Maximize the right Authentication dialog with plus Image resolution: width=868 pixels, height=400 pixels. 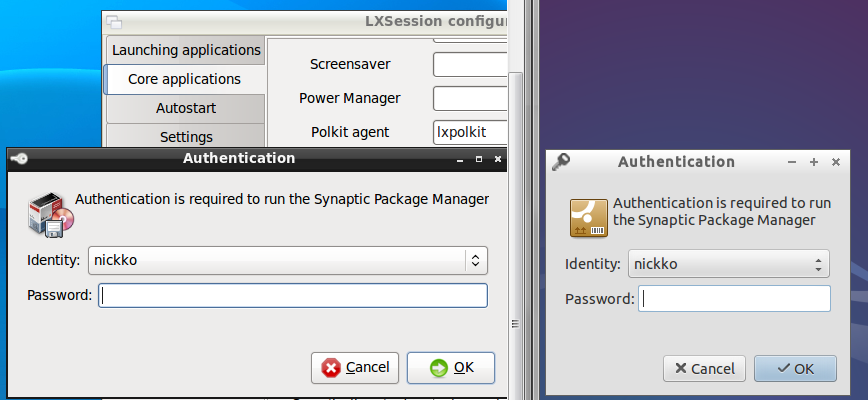(x=814, y=162)
